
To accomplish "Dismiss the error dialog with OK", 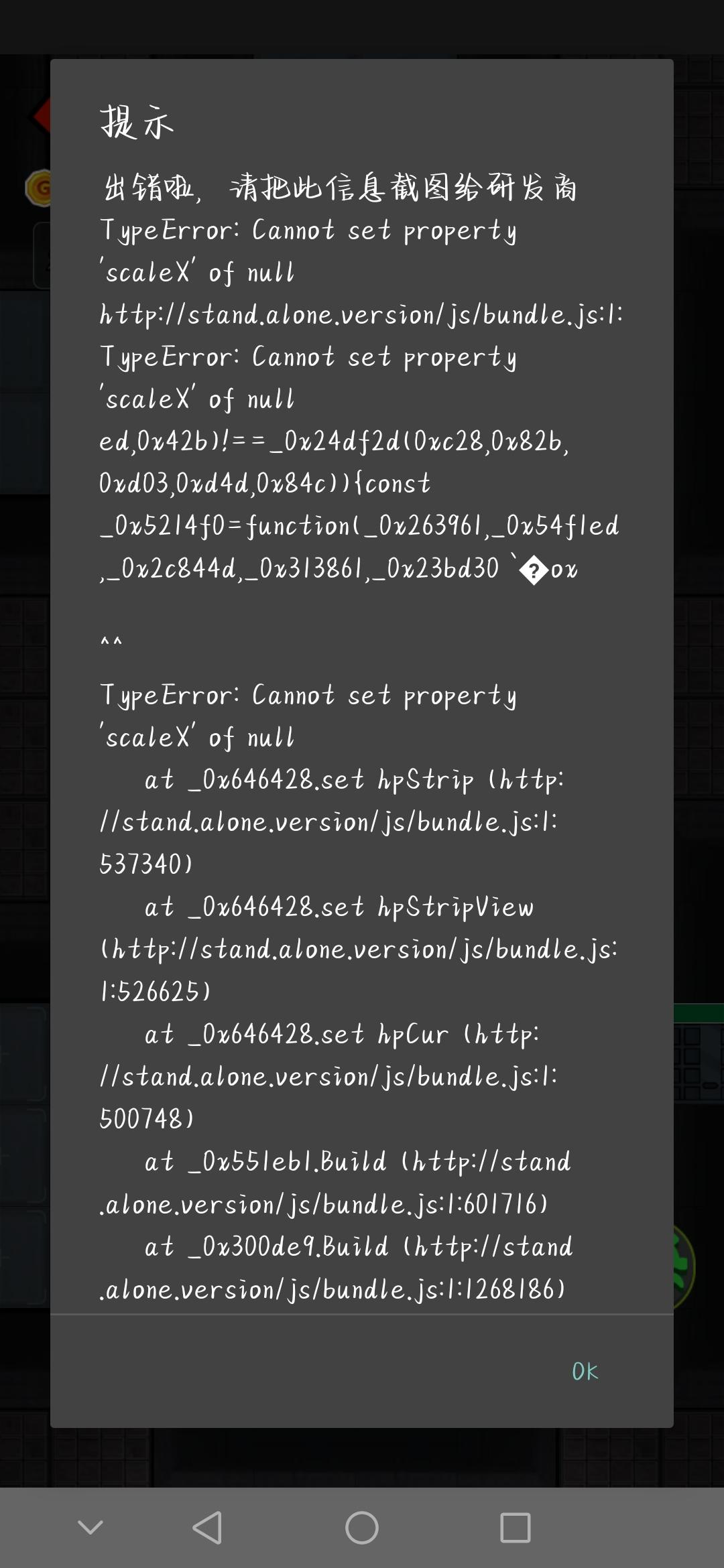I will [585, 1372].
